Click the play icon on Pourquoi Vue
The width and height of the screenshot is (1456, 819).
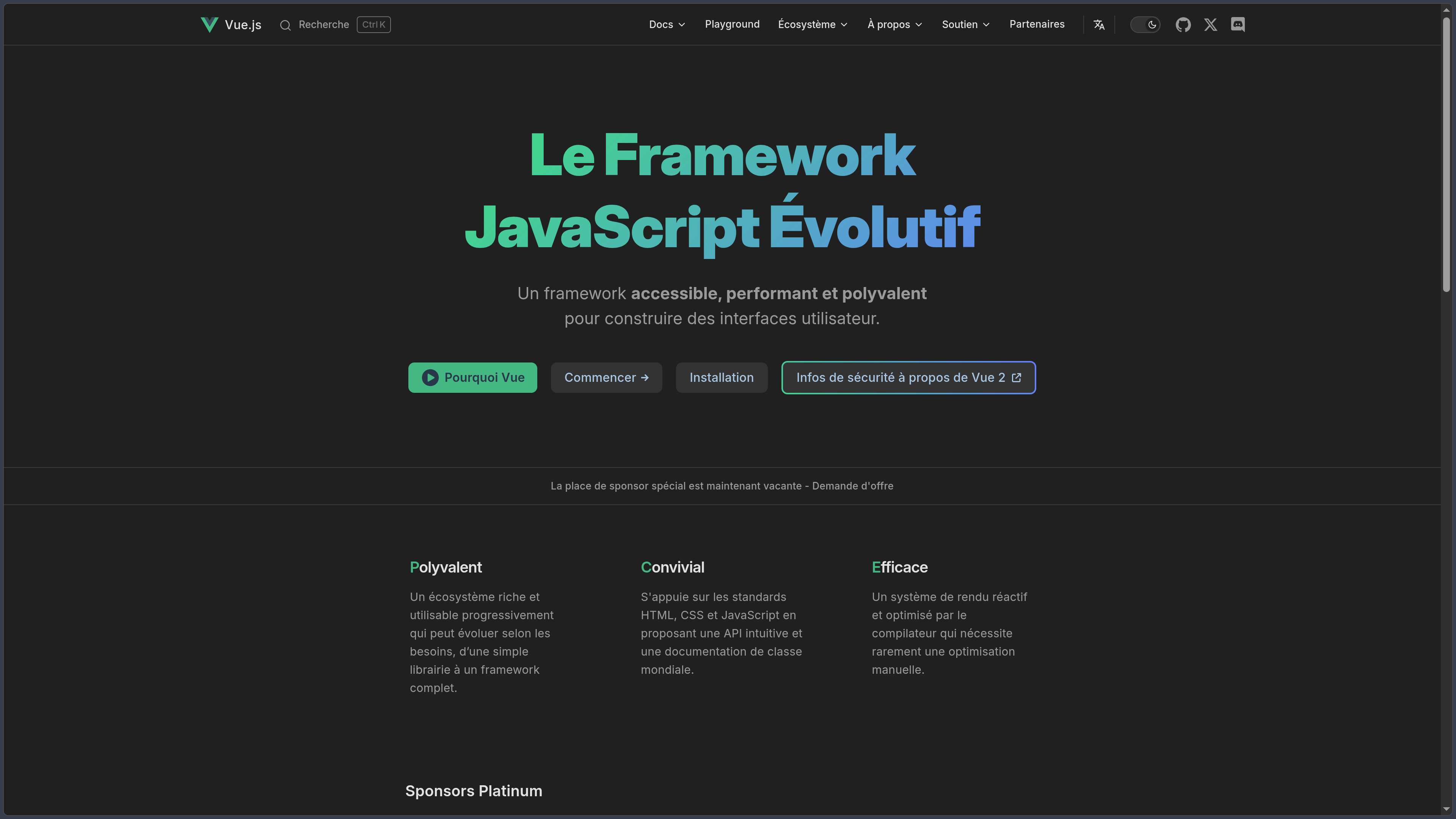click(430, 378)
